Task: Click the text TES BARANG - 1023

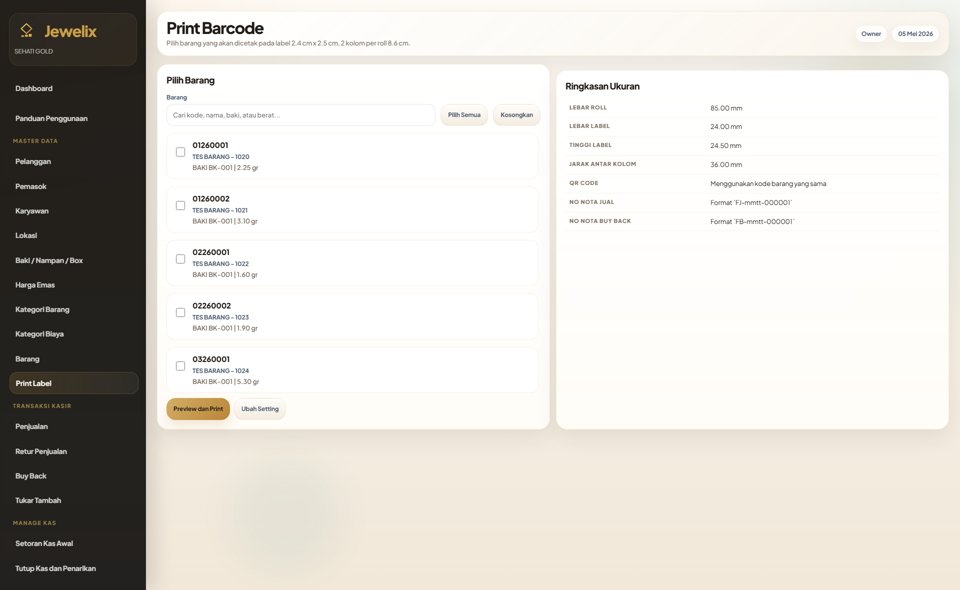Action: click(x=220, y=317)
